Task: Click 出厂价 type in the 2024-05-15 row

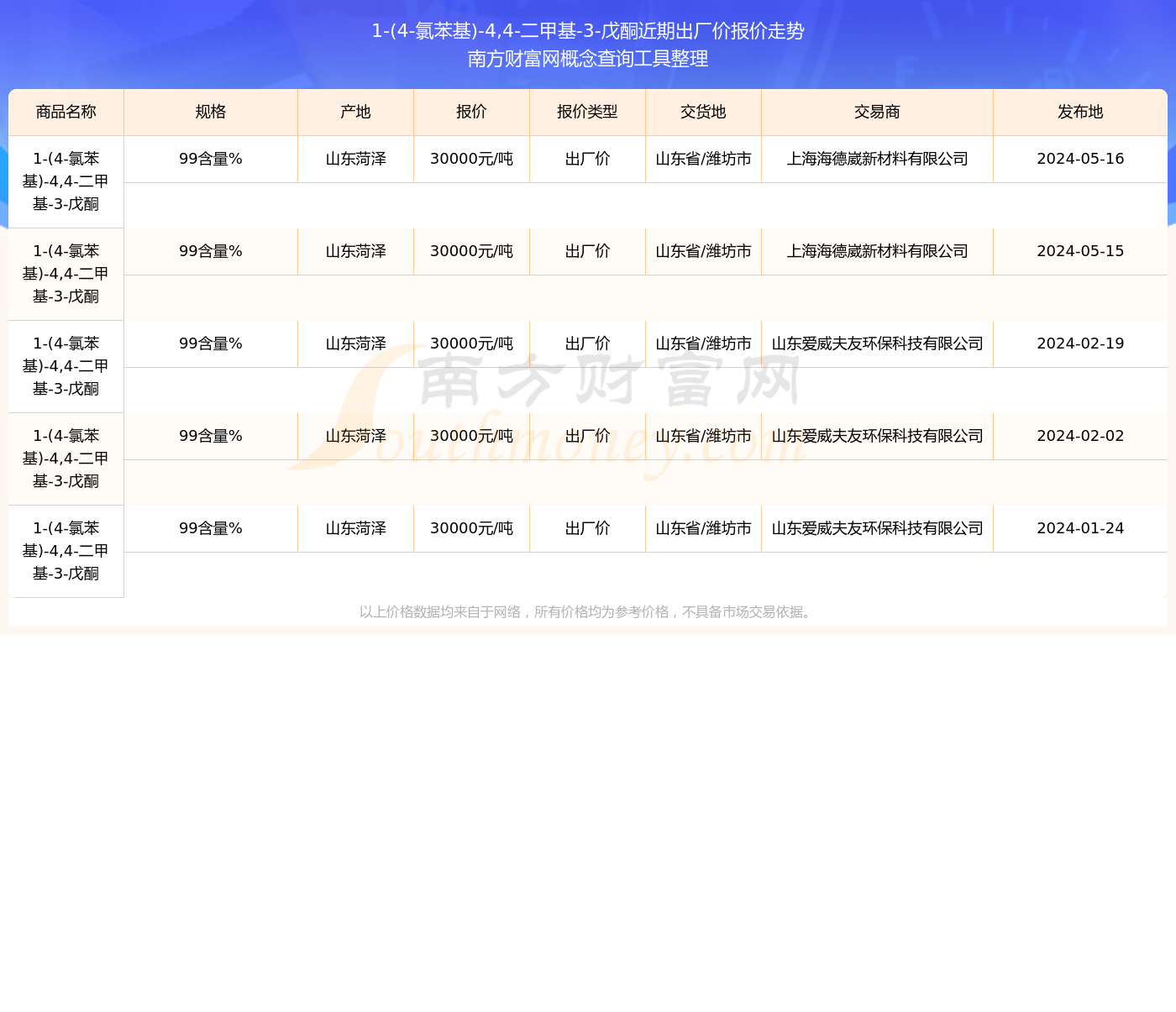Action: [587, 251]
